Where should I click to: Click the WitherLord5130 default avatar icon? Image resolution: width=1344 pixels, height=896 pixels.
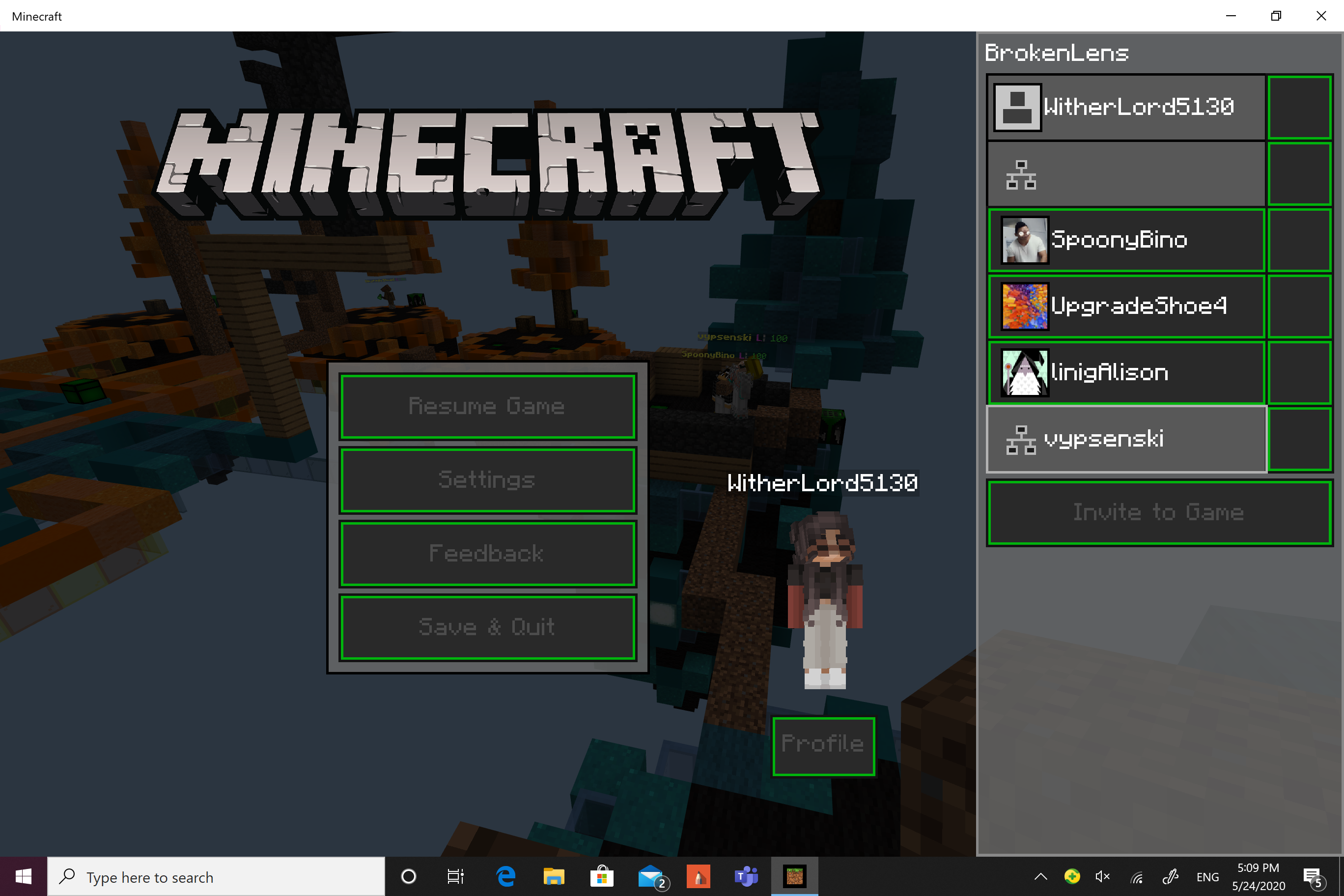[1017, 108]
